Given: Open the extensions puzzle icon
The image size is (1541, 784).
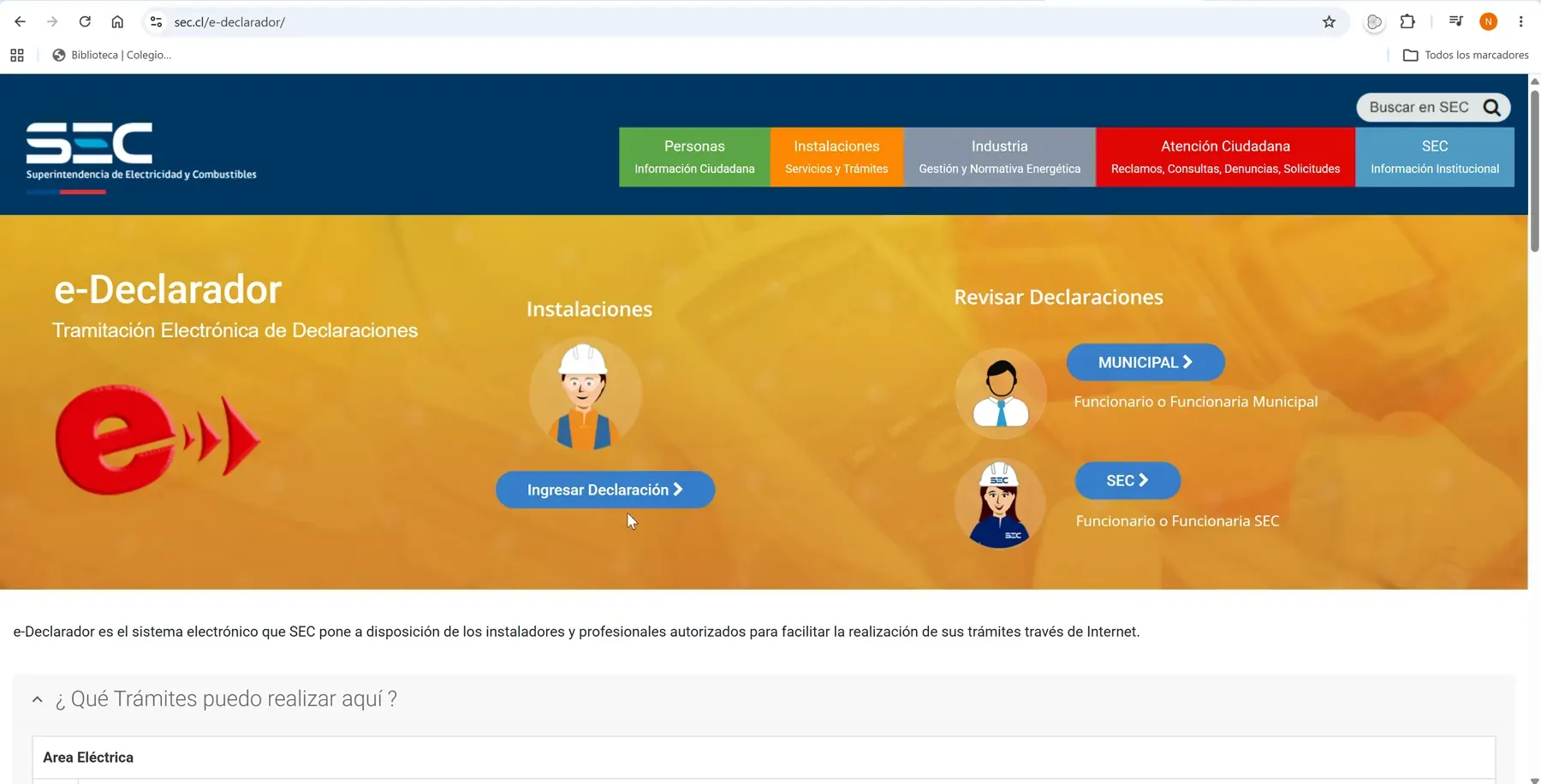Looking at the screenshot, I should pos(1407,21).
